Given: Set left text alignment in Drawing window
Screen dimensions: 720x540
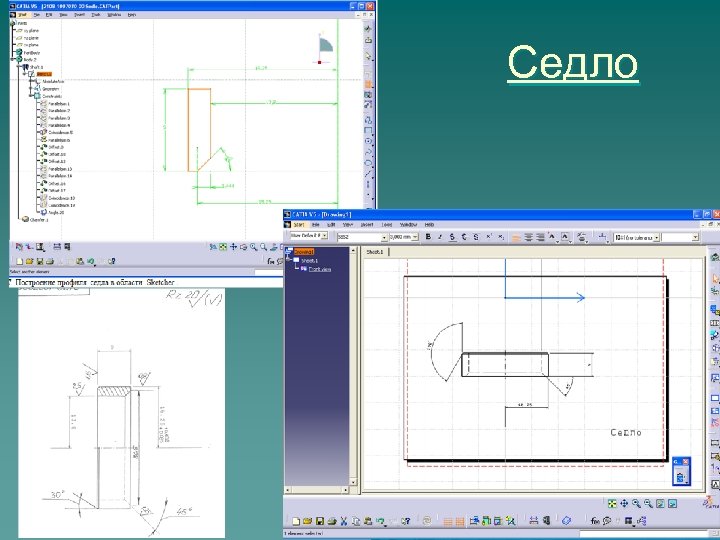Looking at the screenshot, I should coord(516,237).
